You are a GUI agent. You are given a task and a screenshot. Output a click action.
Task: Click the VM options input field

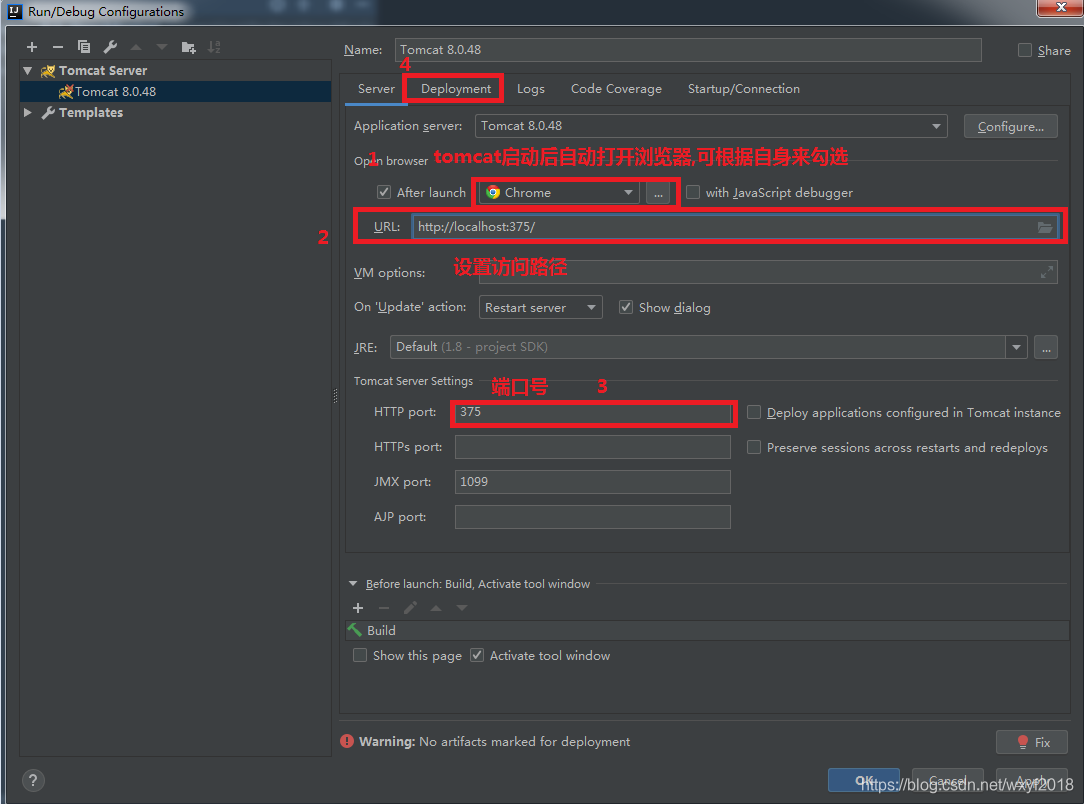click(768, 272)
